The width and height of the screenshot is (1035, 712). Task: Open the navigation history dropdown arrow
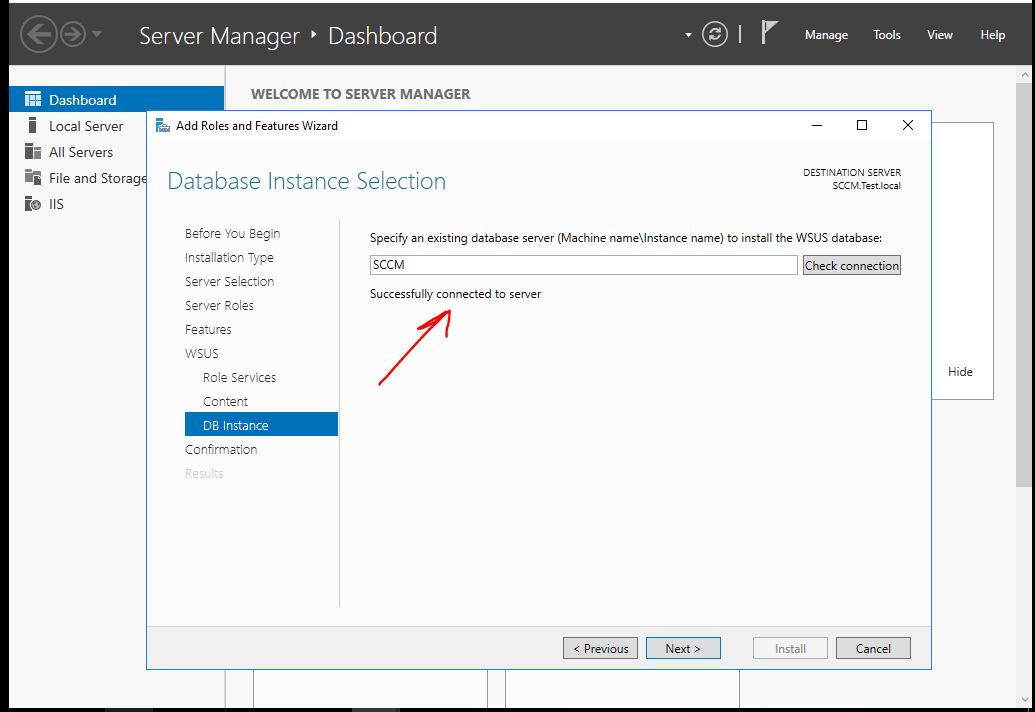pyautogui.click(x=97, y=34)
